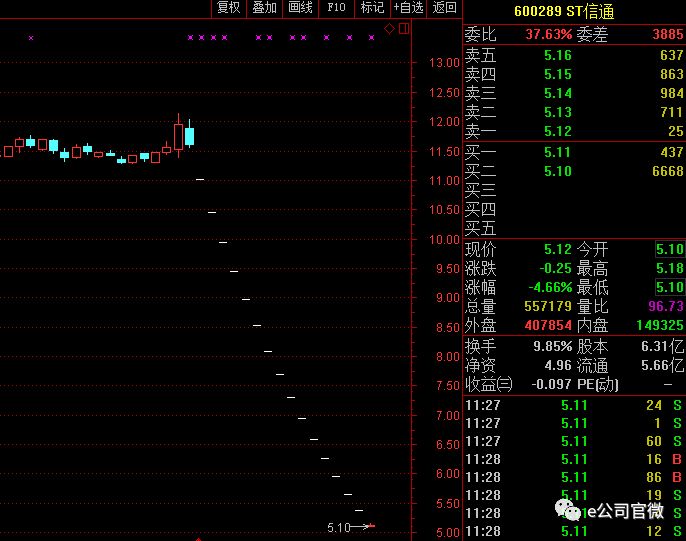The width and height of the screenshot is (686, 541).
Task: Add stock with the +自选 button
Action: tap(408, 8)
